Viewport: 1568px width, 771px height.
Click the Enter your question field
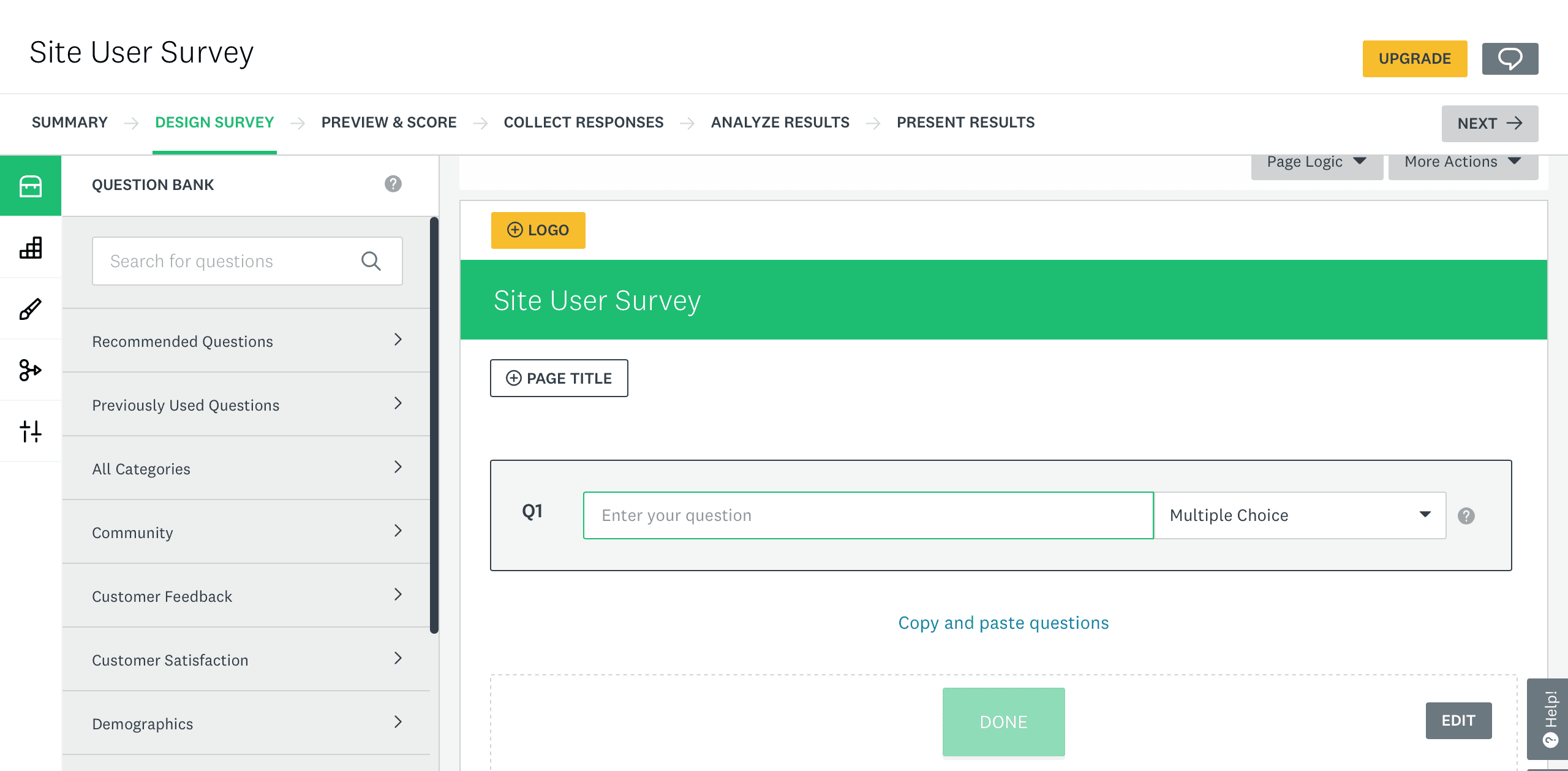point(869,515)
